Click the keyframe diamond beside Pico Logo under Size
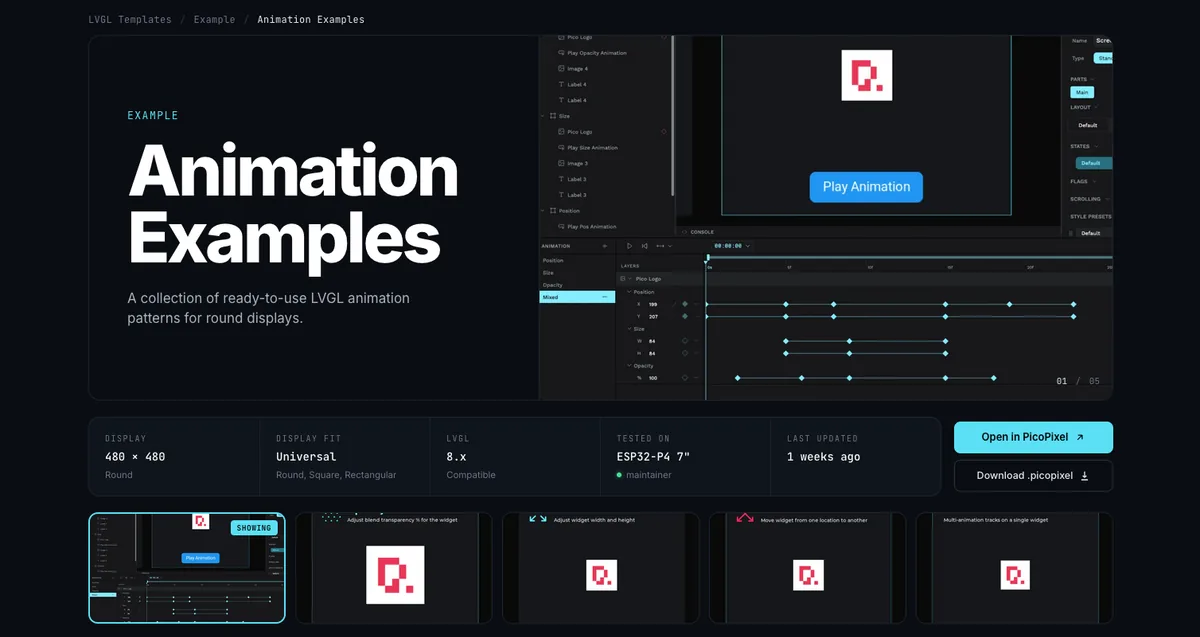 pyautogui.click(x=663, y=131)
